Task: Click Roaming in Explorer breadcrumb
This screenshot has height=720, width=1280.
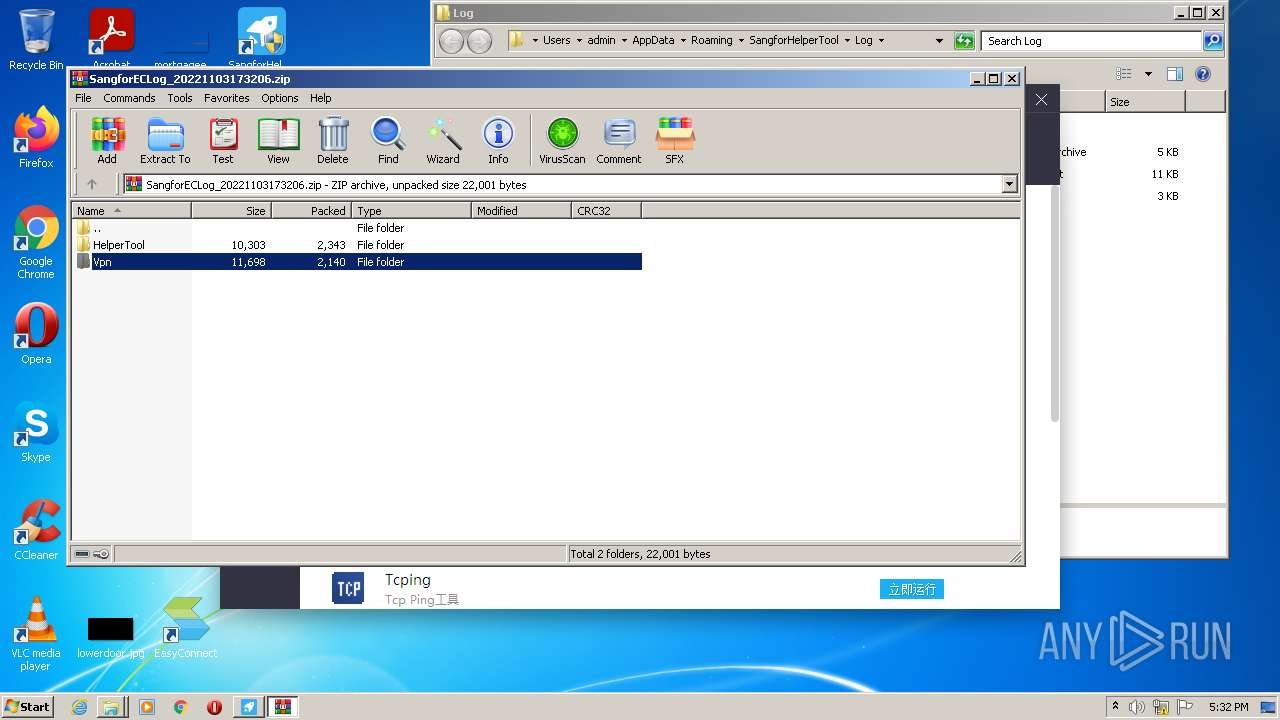Action: pos(711,41)
